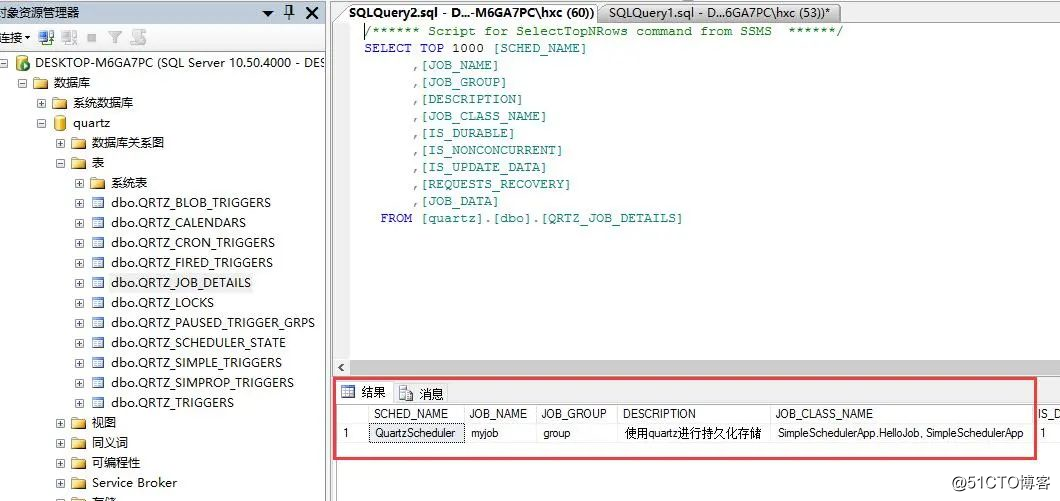The image size is (1060, 501).
Task: Click the Refresh icon in explorer toolbar
Action: (138, 37)
